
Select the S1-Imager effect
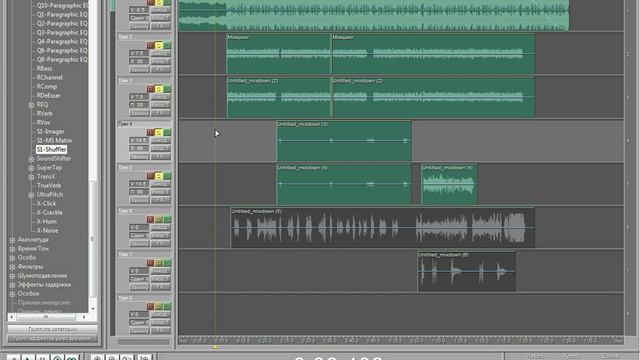click(x=51, y=131)
